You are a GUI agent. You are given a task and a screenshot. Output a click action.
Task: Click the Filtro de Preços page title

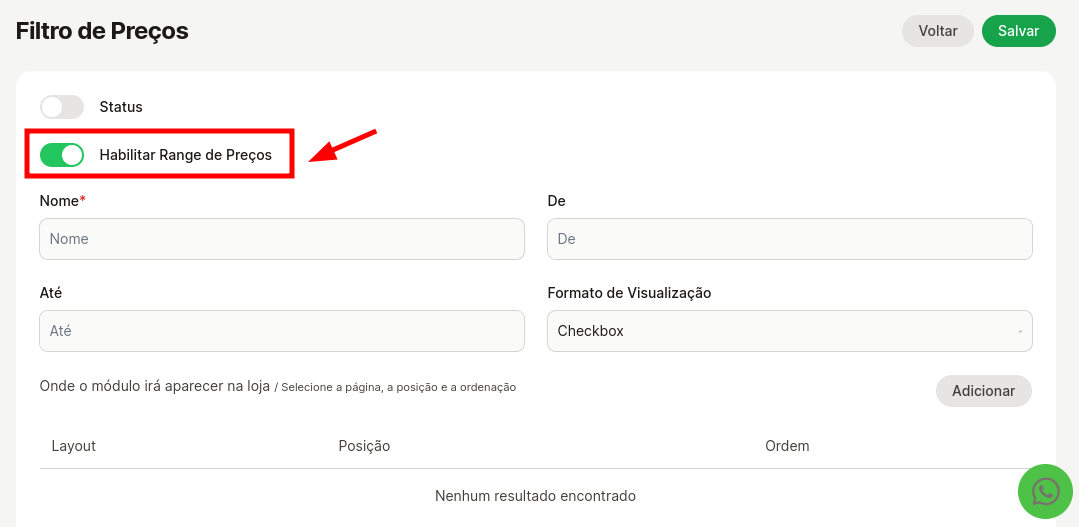pos(102,31)
